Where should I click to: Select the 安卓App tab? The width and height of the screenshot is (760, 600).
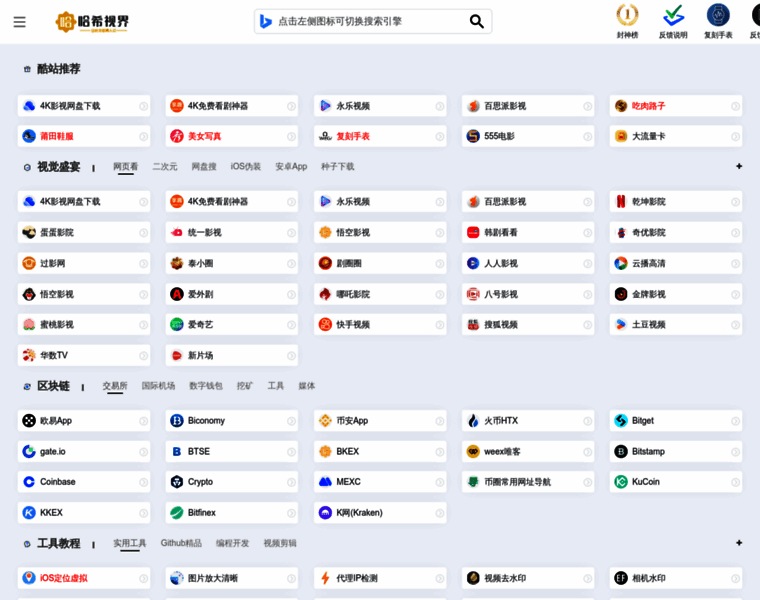pyautogui.click(x=291, y=167)
